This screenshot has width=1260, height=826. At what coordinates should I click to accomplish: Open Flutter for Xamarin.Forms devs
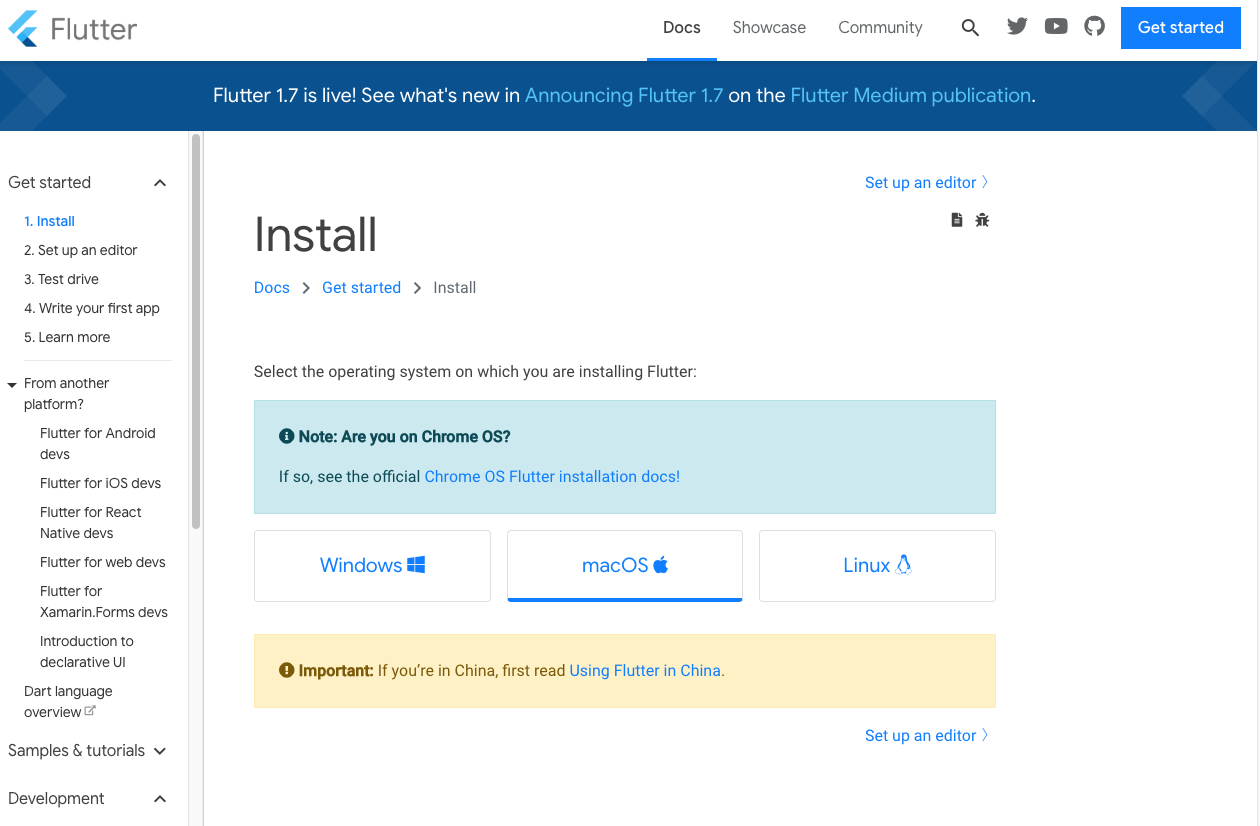(104, 602)
